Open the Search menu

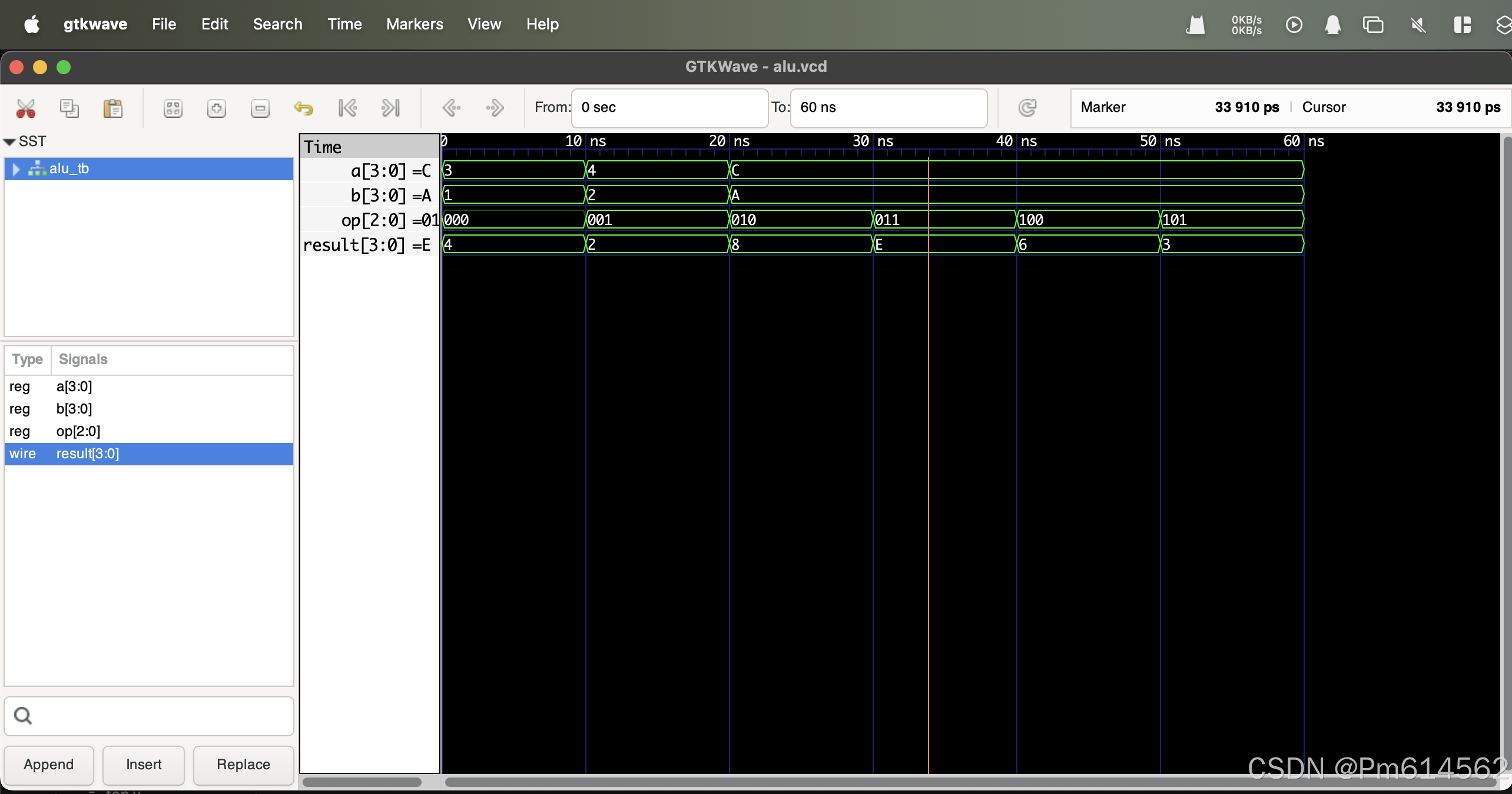[277, 24]
